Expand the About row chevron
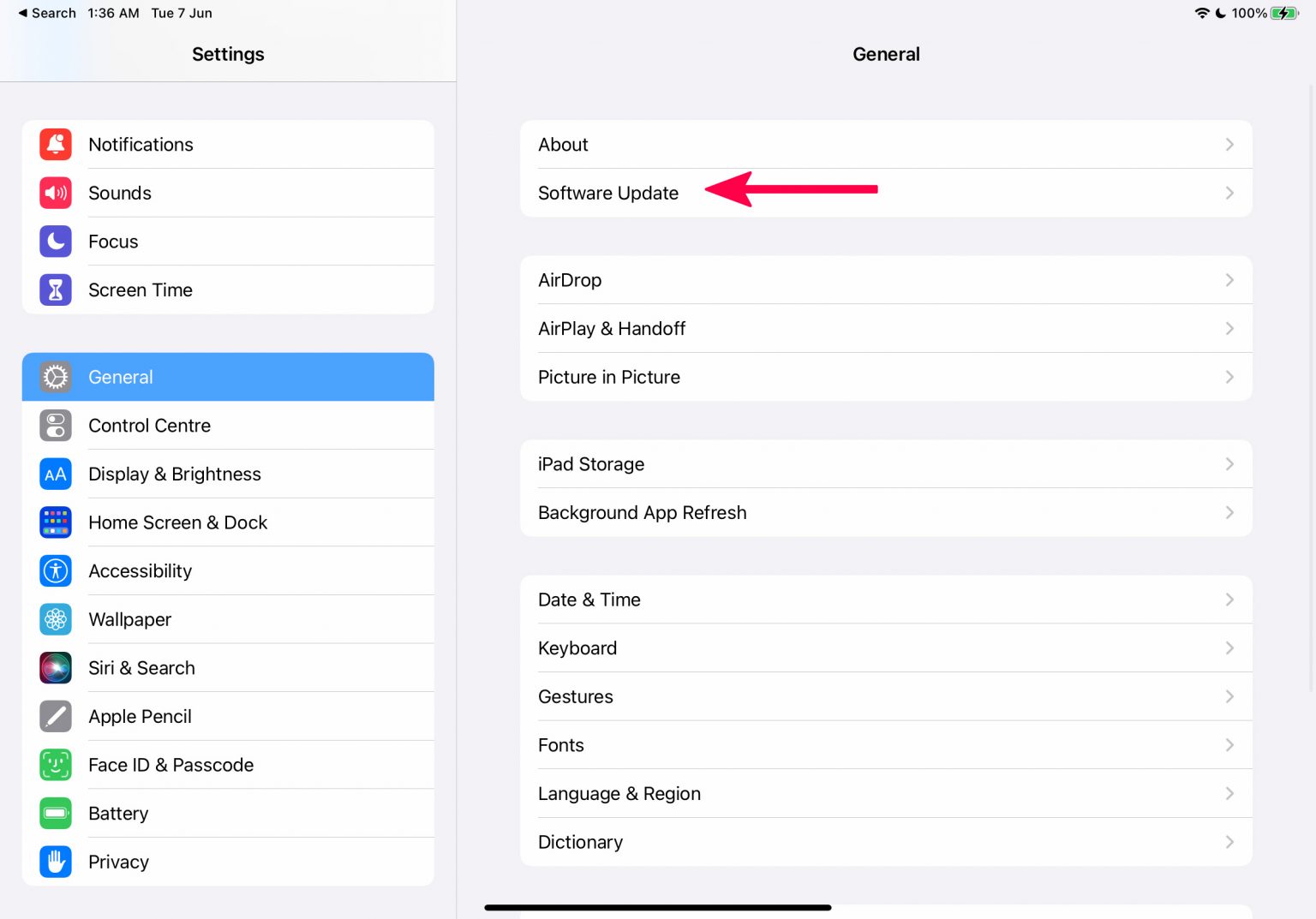 1229,144
